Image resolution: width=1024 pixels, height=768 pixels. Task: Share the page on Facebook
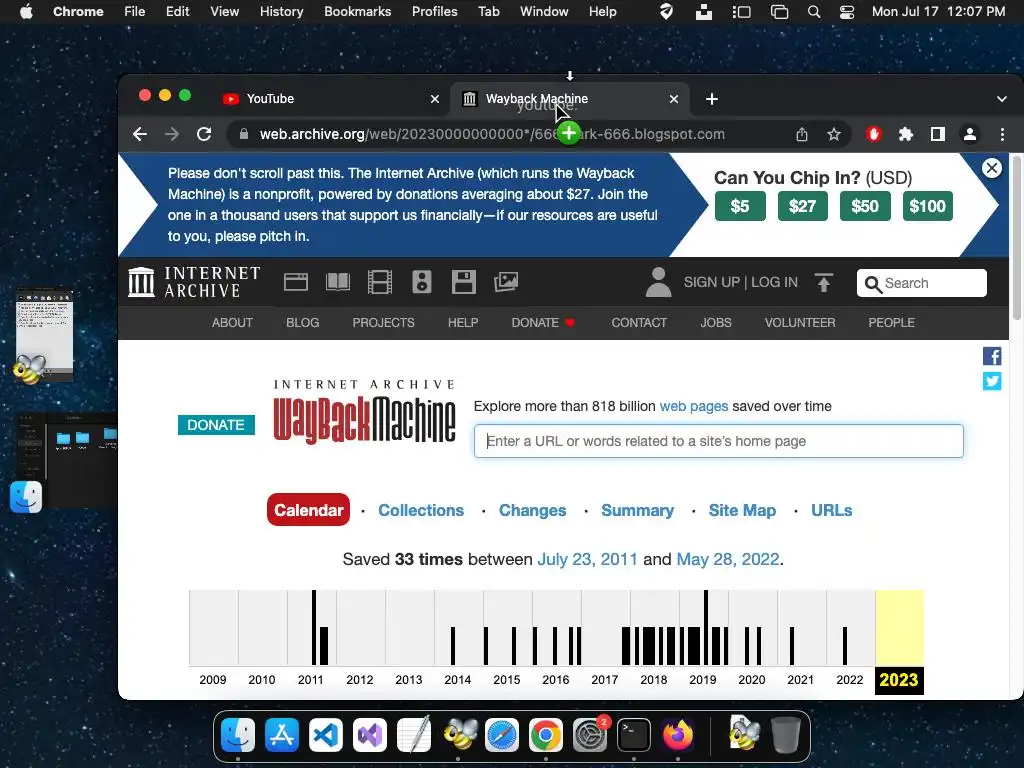[992, 356]
